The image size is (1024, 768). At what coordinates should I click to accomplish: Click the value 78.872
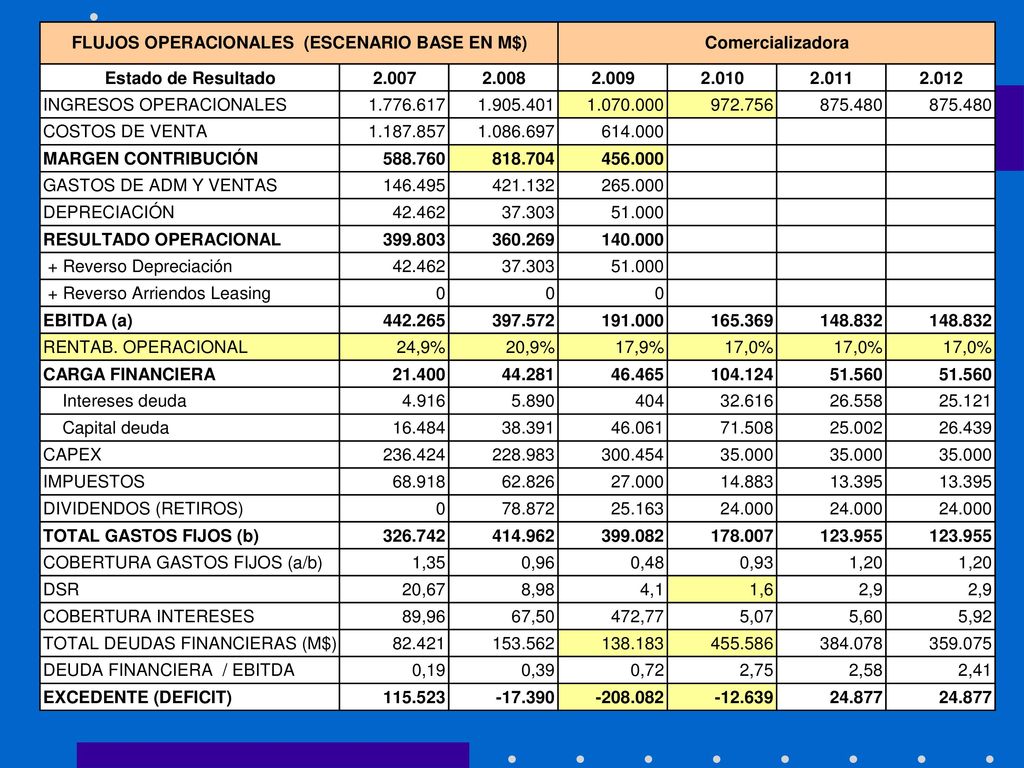click(528, 508)
